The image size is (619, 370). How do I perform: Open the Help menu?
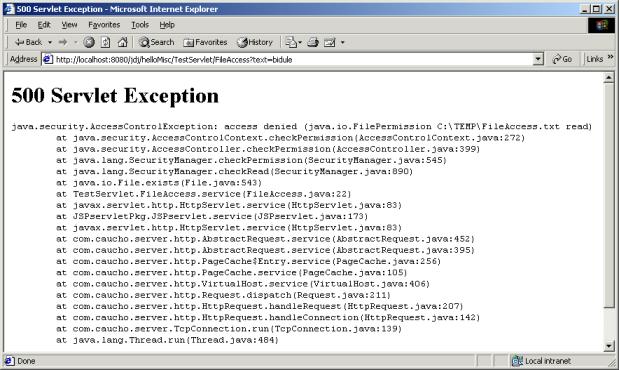point(167,25)
